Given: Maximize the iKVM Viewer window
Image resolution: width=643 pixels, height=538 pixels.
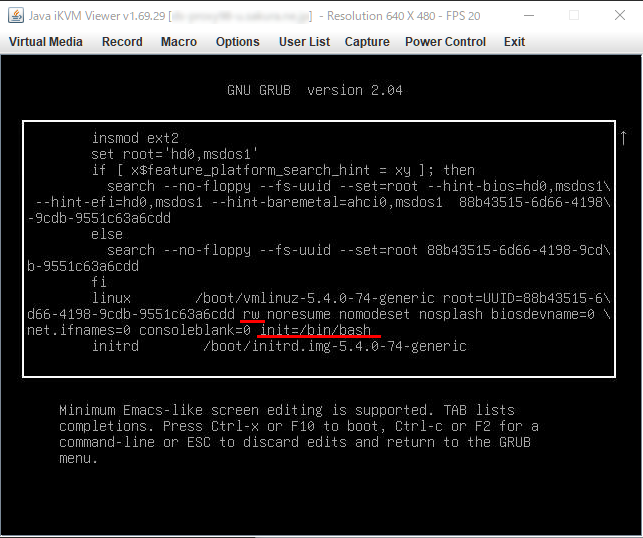Looking at the screenshot, I should 573,16.
